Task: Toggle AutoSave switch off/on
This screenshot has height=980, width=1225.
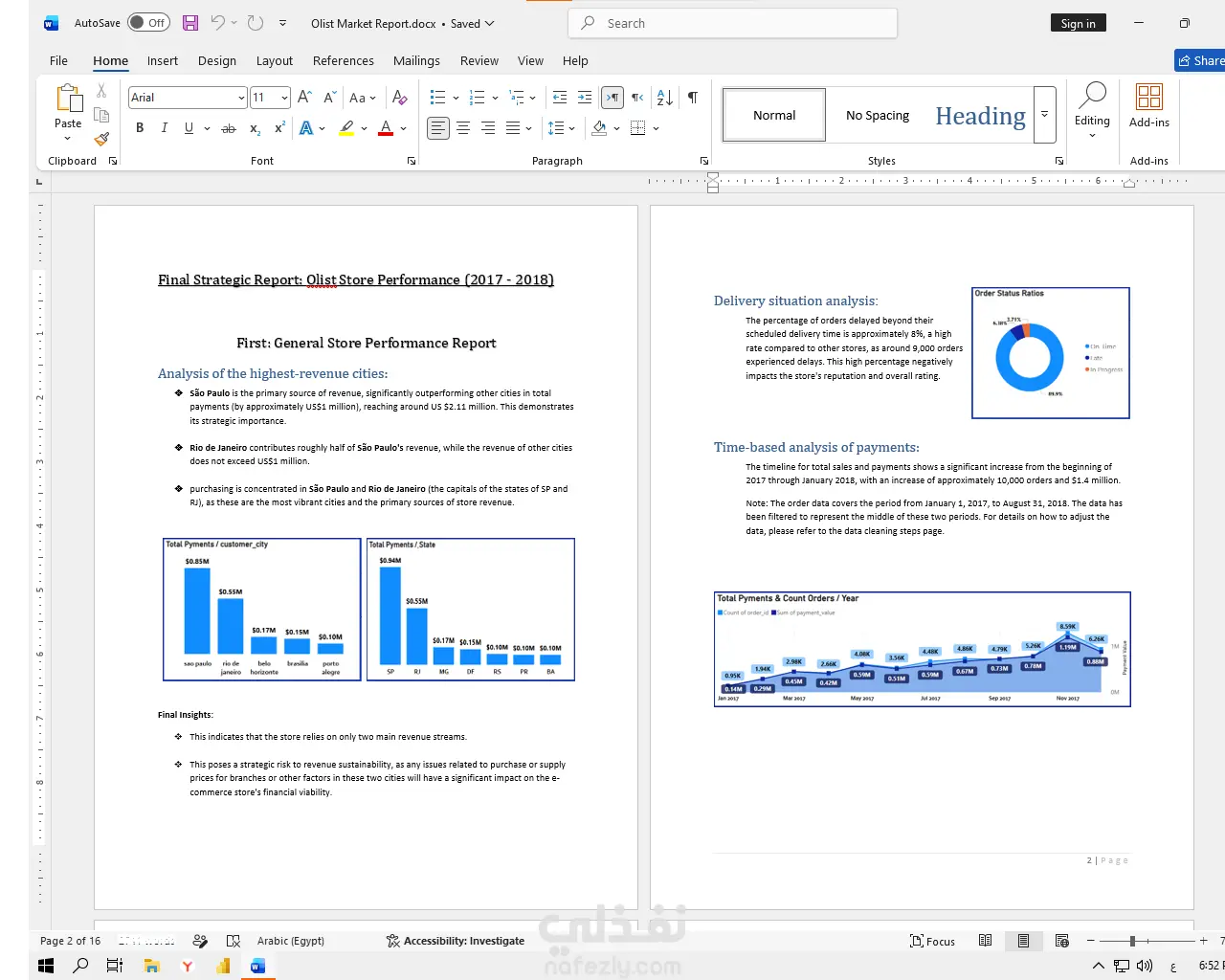Action: point(149,23)
